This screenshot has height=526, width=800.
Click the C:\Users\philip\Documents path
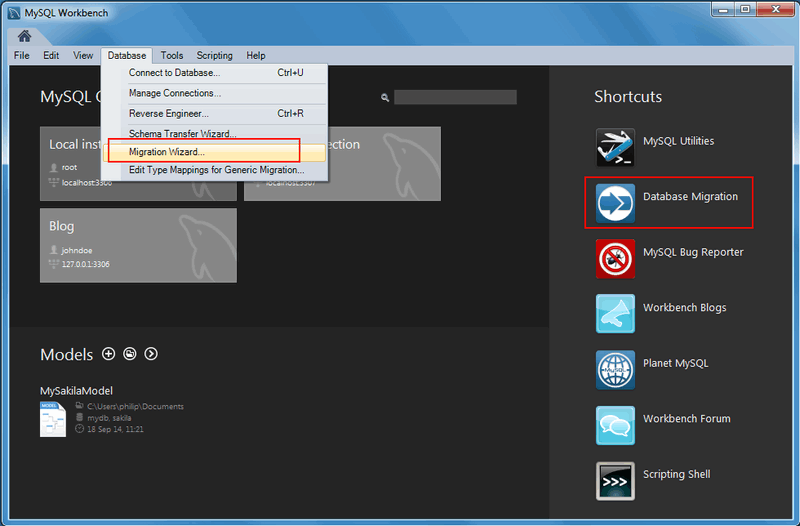pos(135,407)
